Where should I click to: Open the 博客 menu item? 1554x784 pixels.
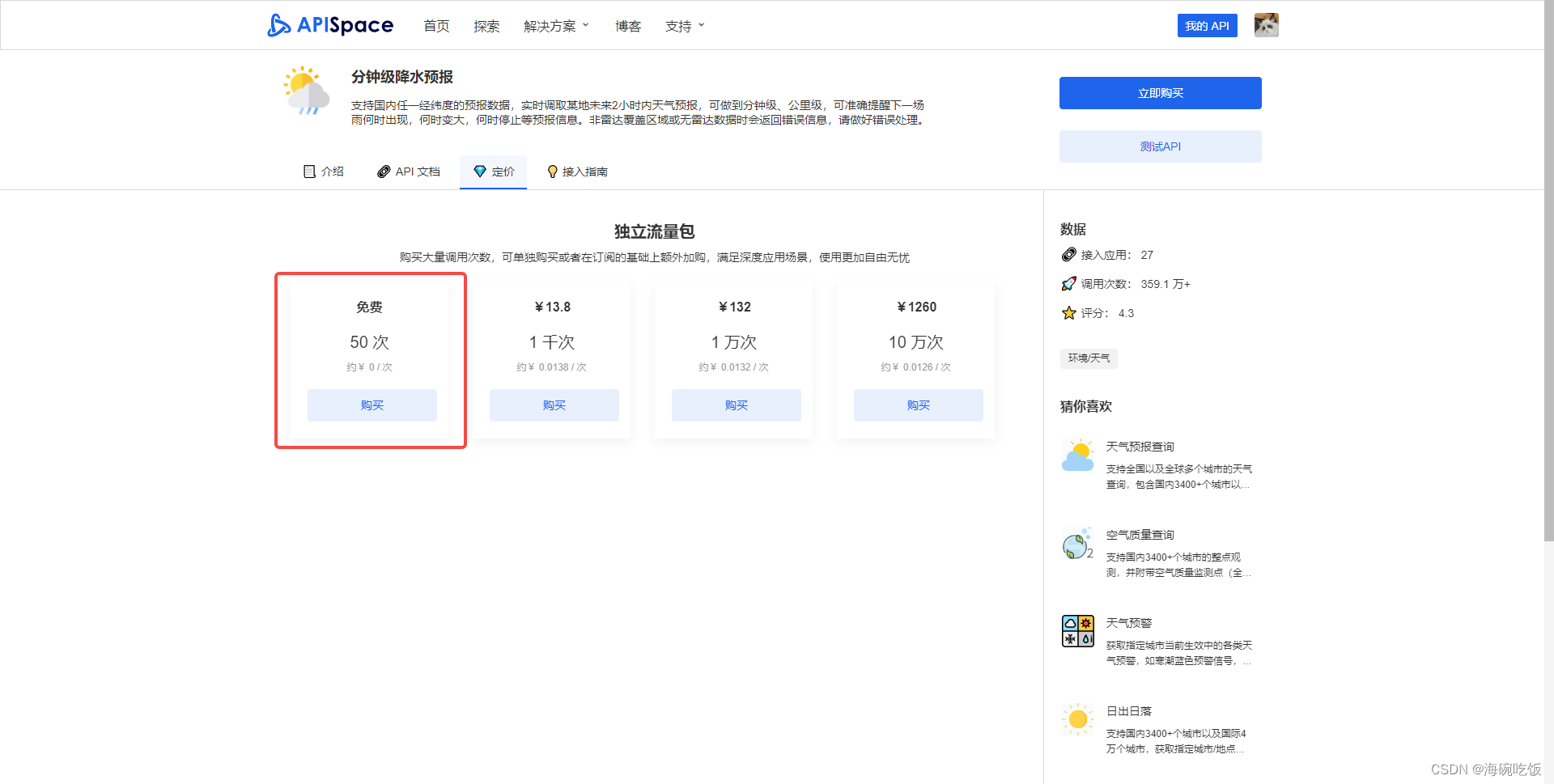(x=628, y=25)
